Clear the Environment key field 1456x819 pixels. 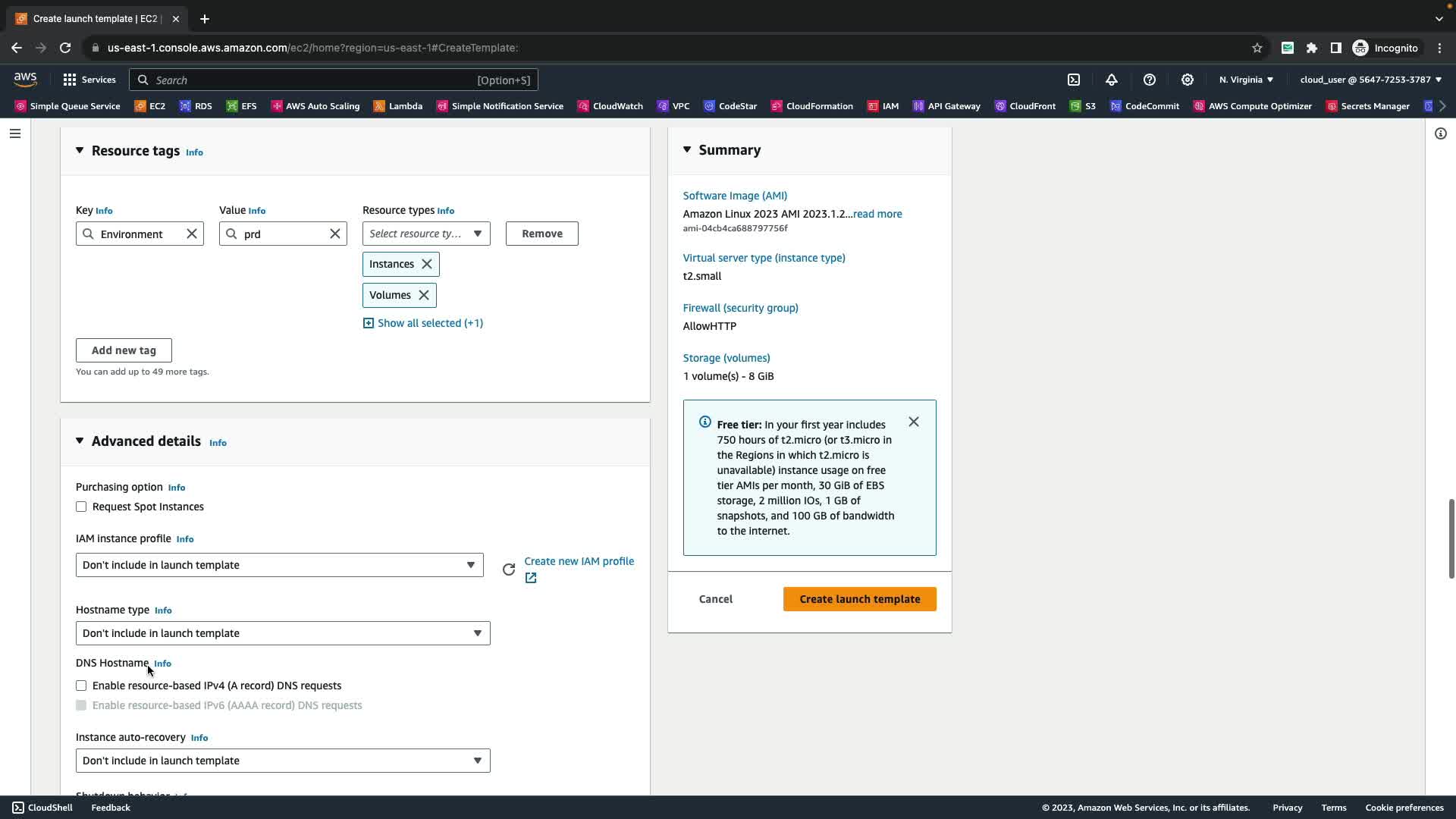pyautogui.click(x=192, y=234)
